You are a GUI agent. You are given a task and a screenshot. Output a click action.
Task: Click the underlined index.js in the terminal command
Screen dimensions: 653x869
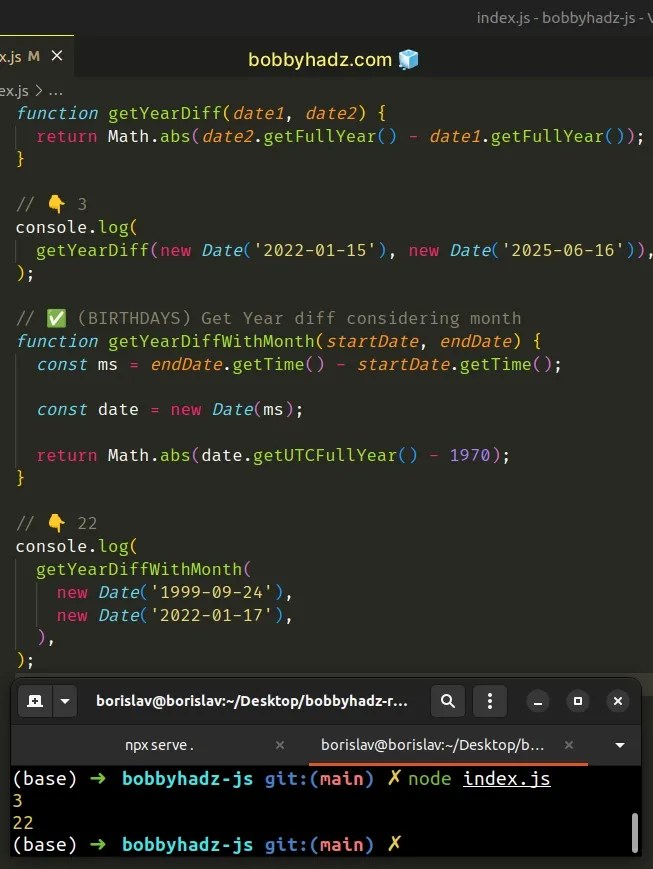coord(507,779)
